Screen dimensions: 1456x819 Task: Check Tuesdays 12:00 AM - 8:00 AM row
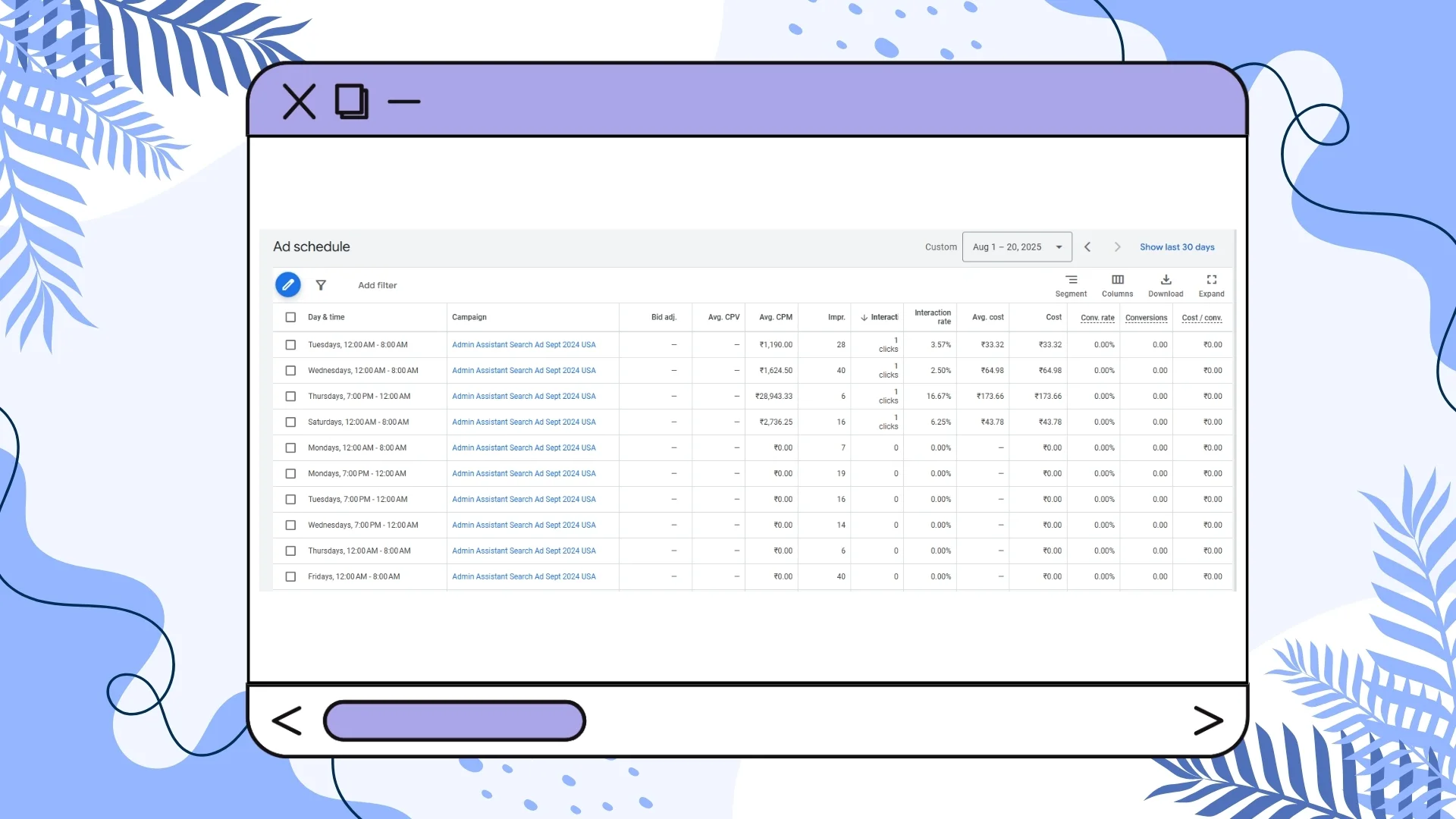(290, 345)
